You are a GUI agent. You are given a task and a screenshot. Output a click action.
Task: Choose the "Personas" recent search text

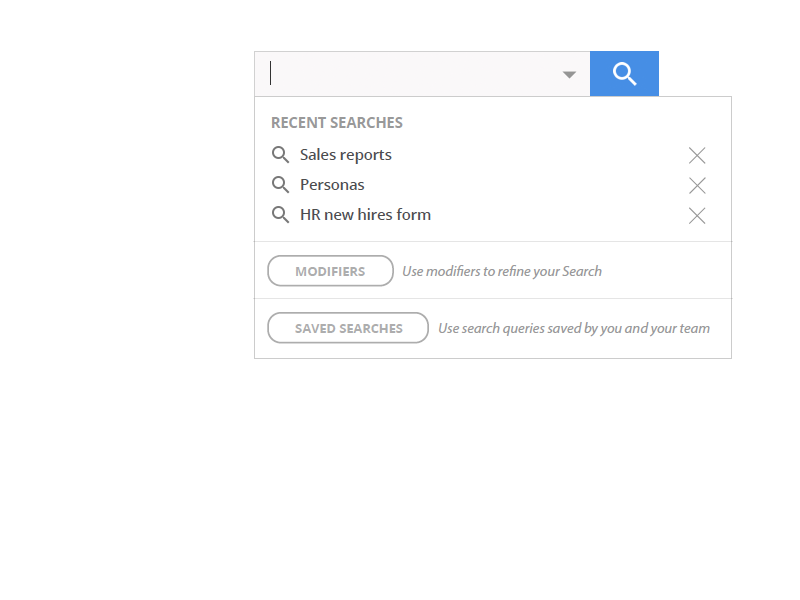(x=332, y=185)
